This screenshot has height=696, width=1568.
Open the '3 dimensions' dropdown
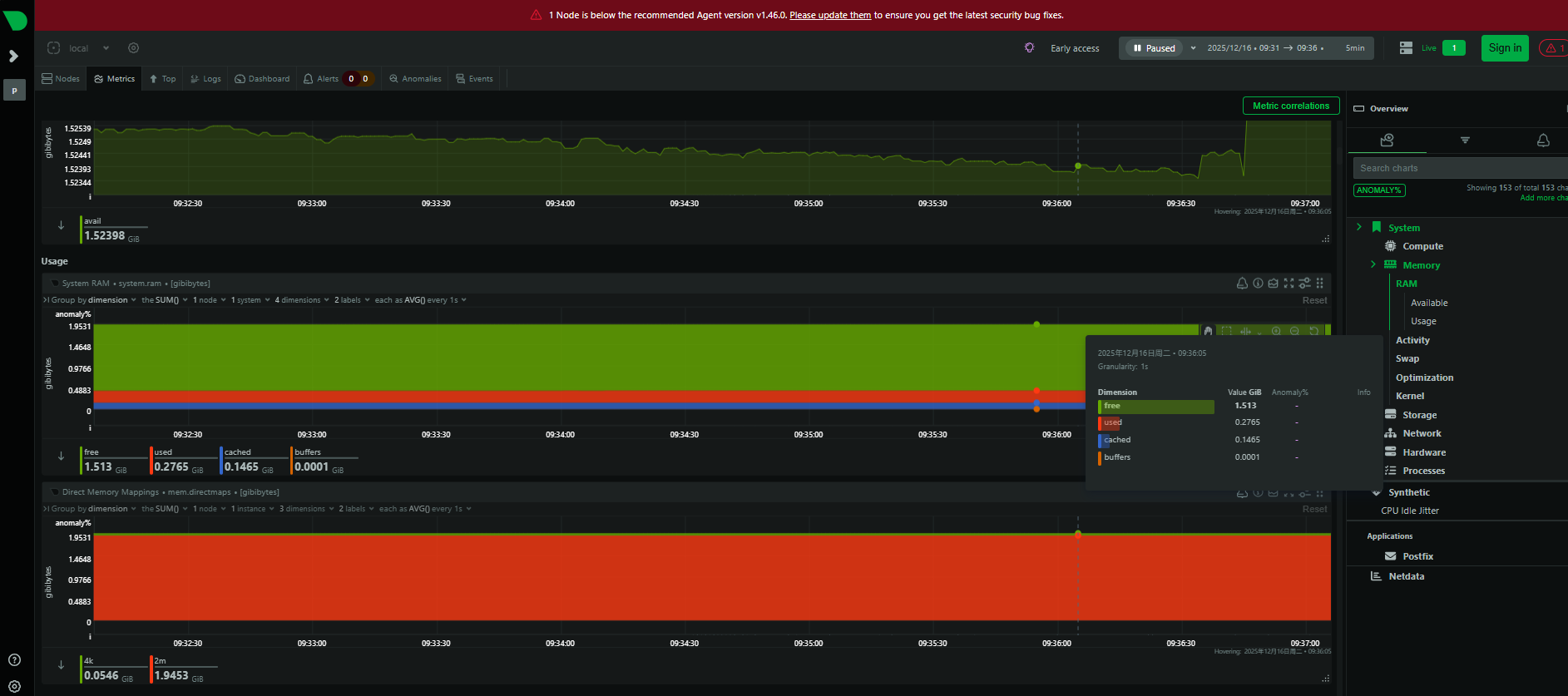(307, 509)
